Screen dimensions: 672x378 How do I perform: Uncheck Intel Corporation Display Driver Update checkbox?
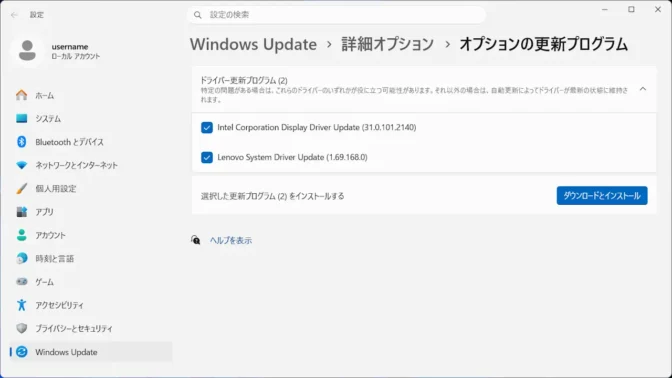[207, 127]
